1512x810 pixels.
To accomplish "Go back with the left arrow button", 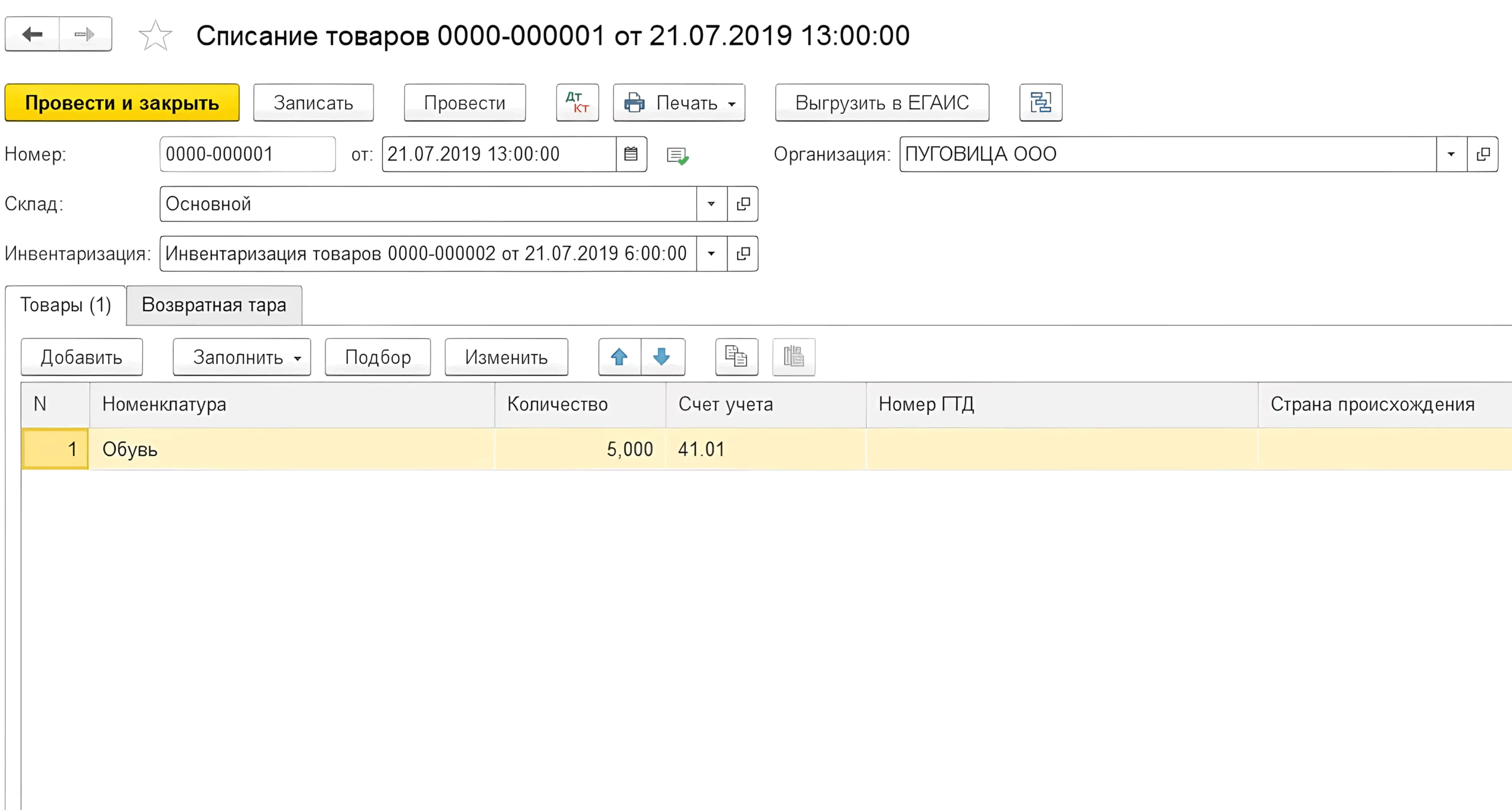I will click(32, 34).
